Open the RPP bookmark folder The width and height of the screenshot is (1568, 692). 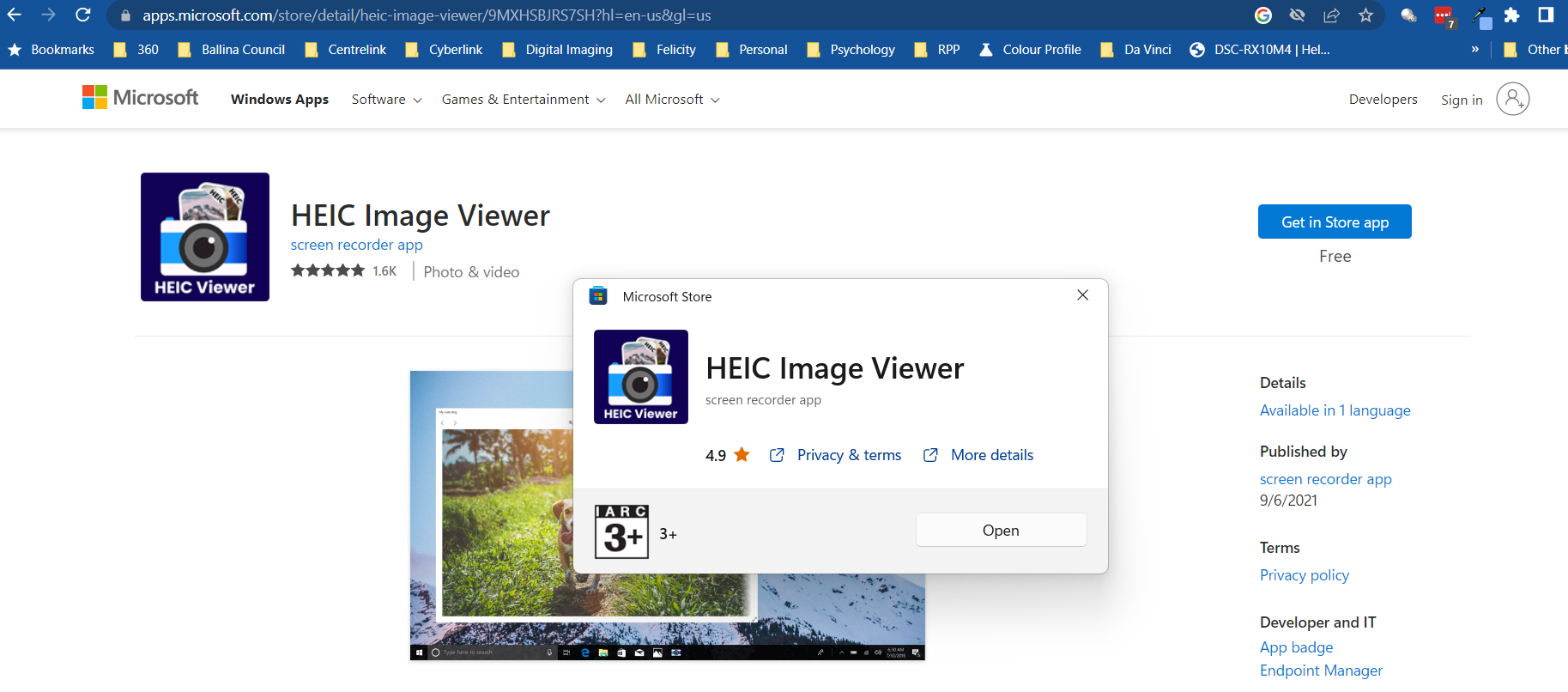937,50
